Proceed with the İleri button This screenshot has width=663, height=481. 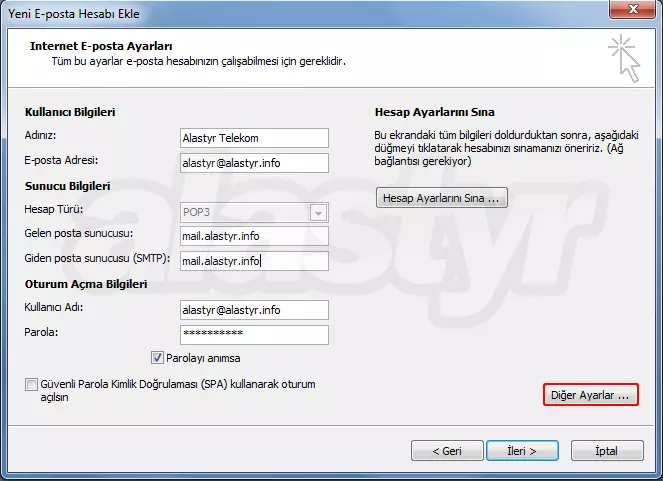point(522,451)
